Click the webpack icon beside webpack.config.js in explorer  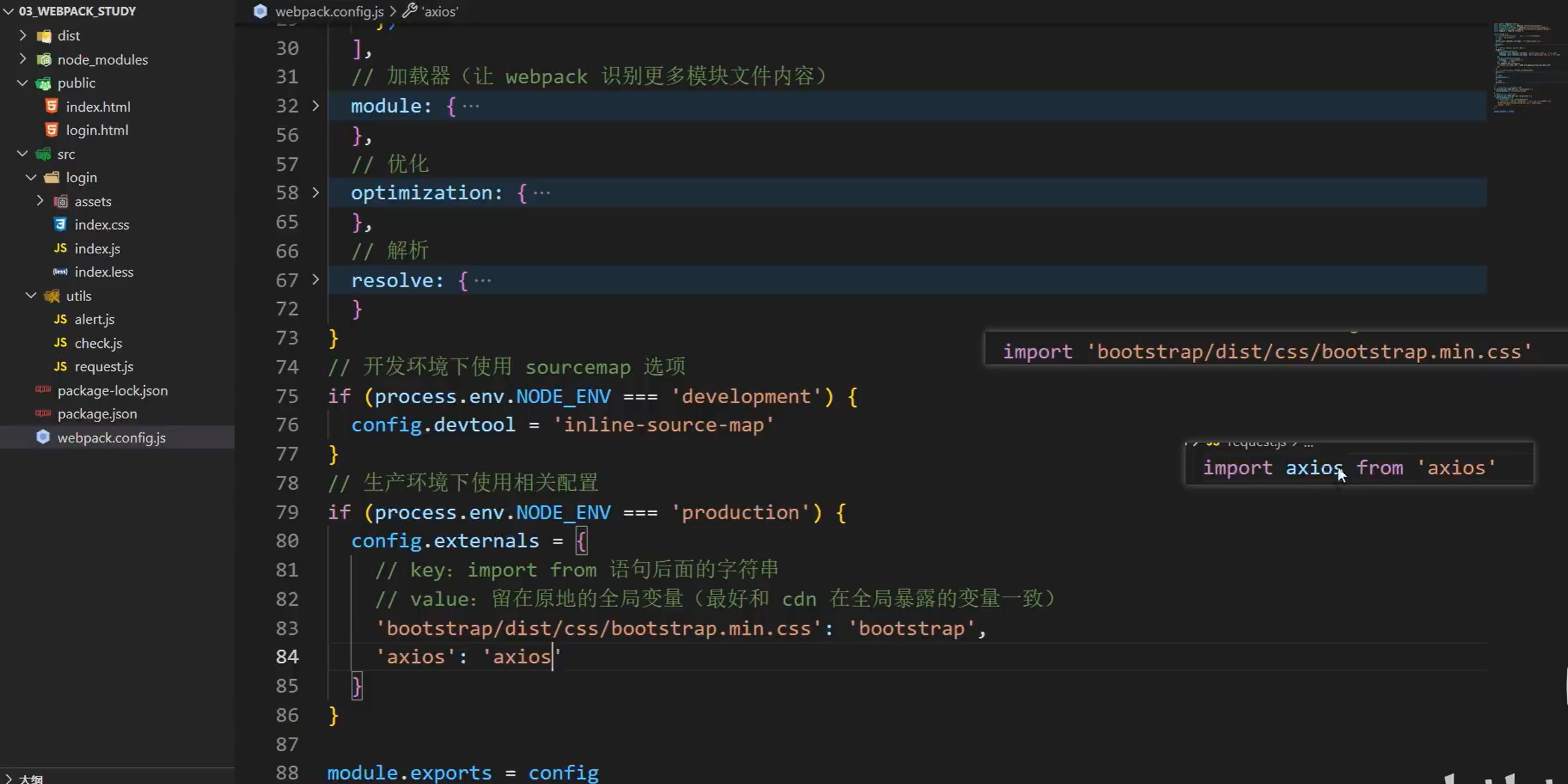pos(43,437)
